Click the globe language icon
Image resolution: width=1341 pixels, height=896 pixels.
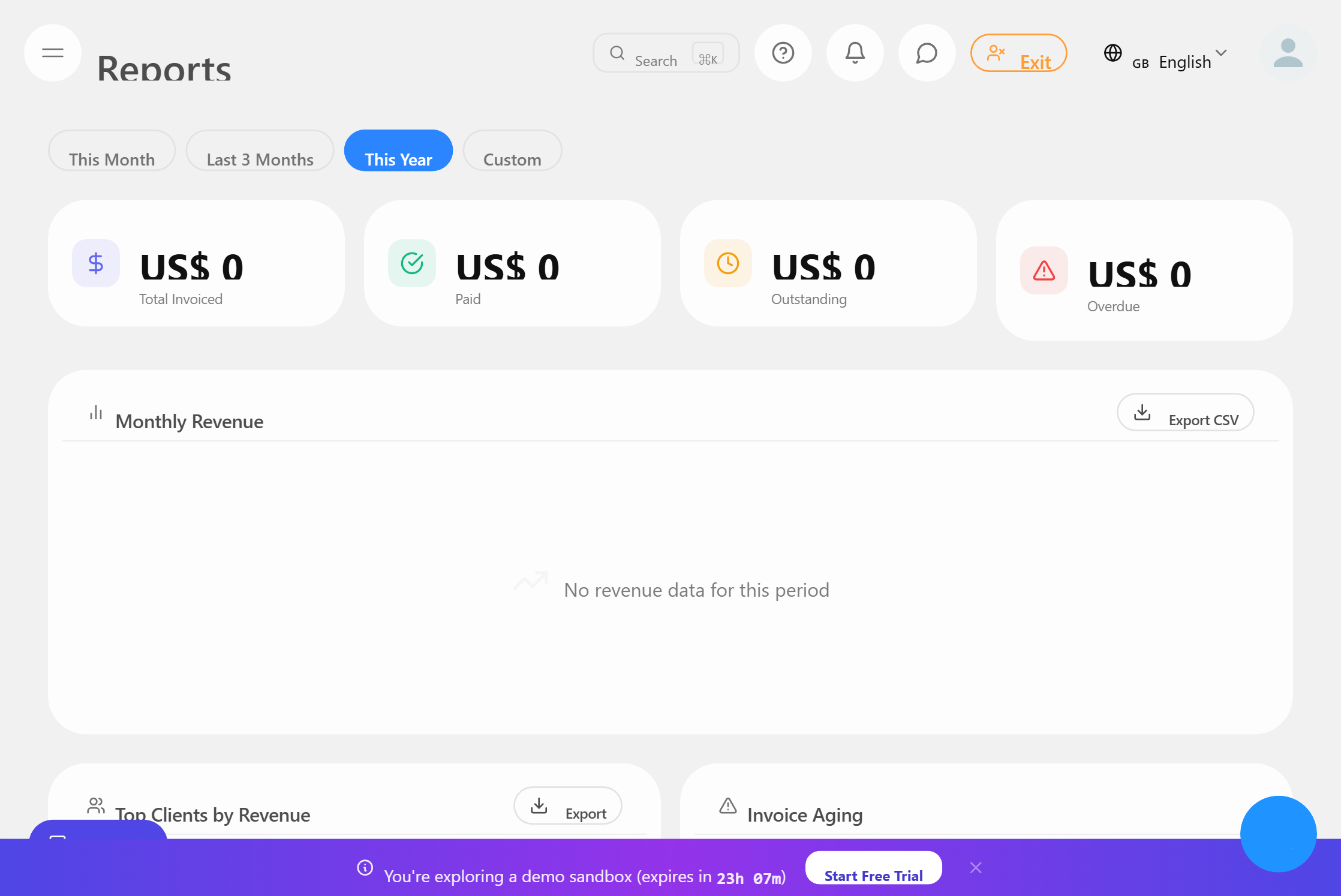click(1113, 53)
